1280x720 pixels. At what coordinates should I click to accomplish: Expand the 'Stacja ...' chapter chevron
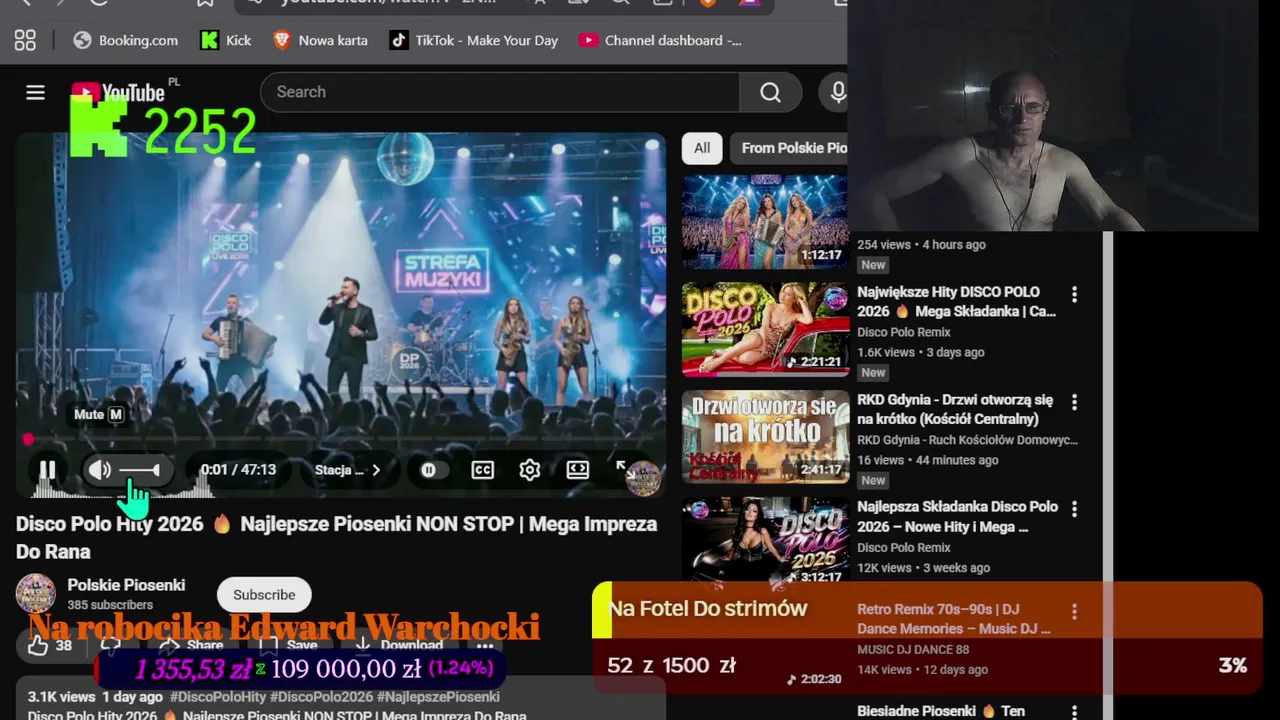coord(376,470)
